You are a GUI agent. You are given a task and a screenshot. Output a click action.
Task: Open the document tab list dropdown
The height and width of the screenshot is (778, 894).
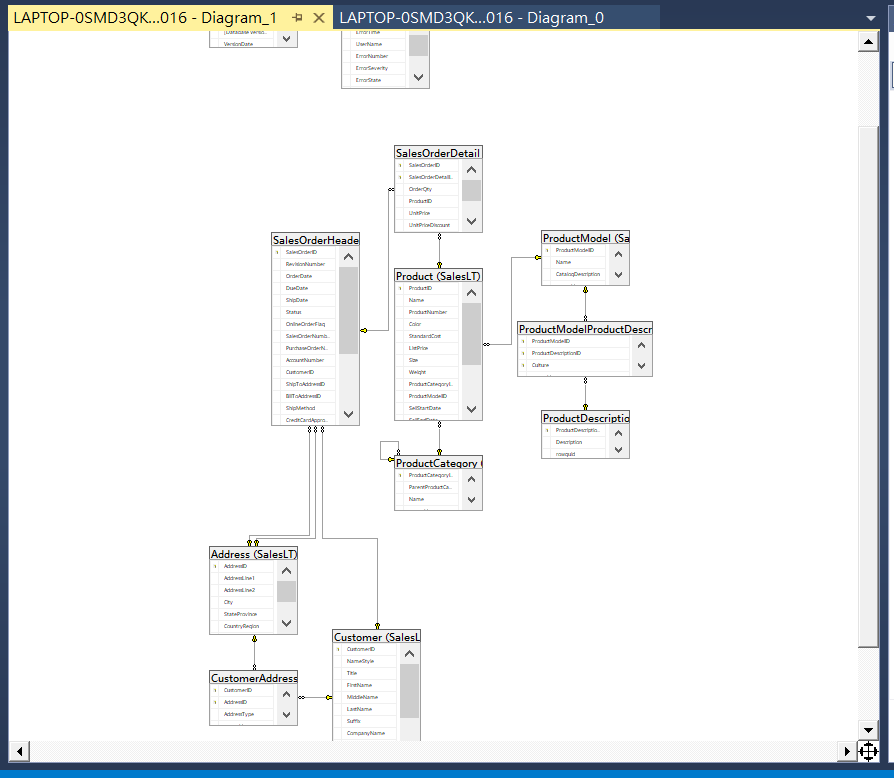tap(871, 18)
